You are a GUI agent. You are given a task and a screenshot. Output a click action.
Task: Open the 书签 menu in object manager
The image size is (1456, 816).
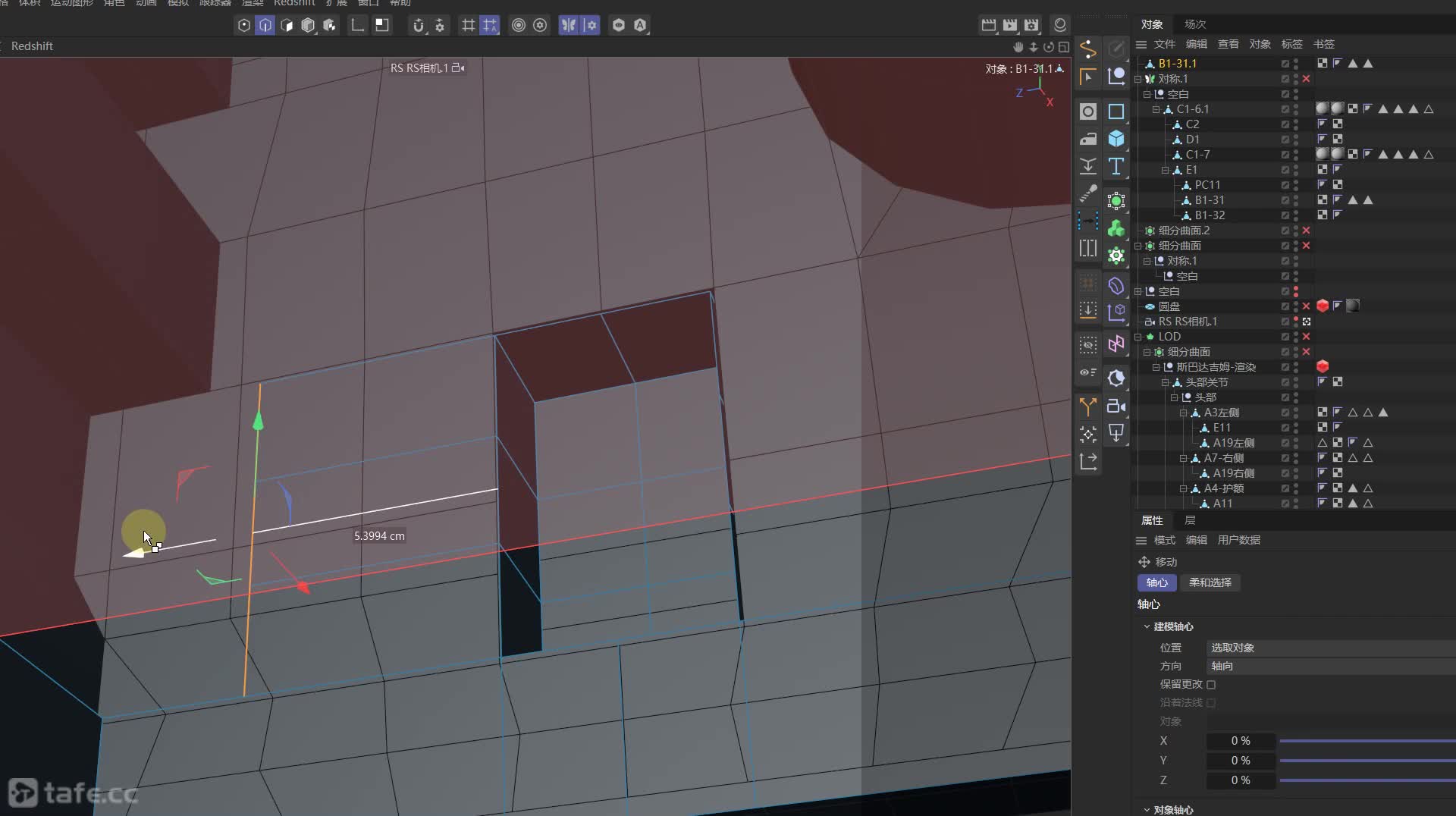pos(1323,44)
